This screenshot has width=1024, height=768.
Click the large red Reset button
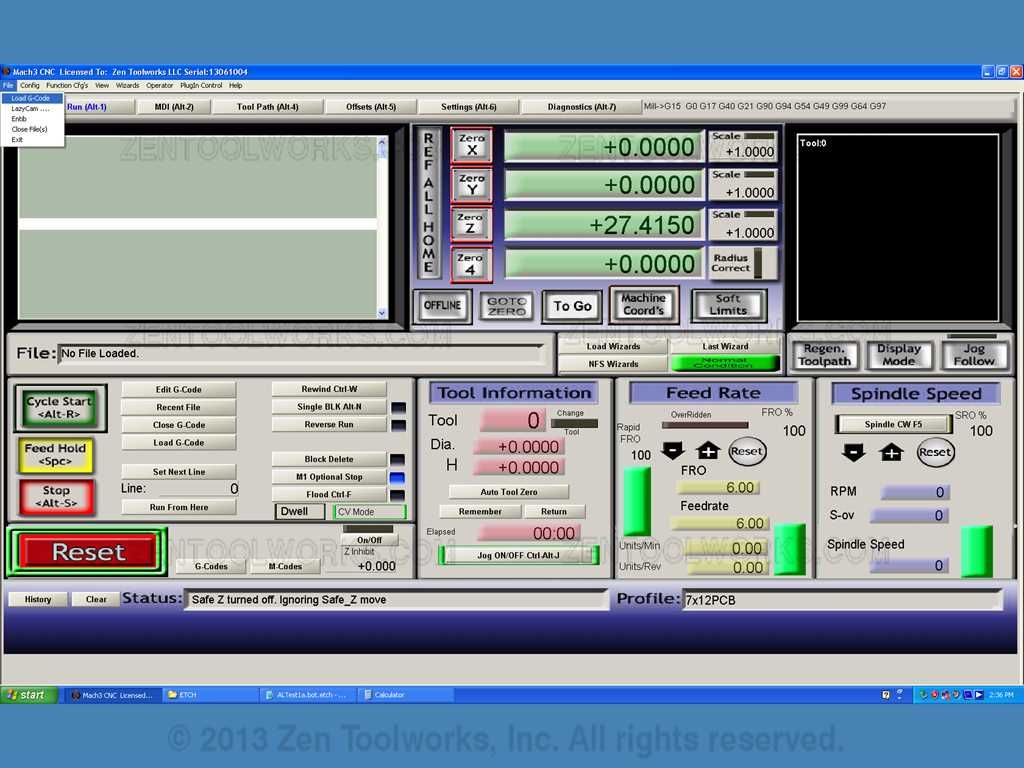coord(88,552)
